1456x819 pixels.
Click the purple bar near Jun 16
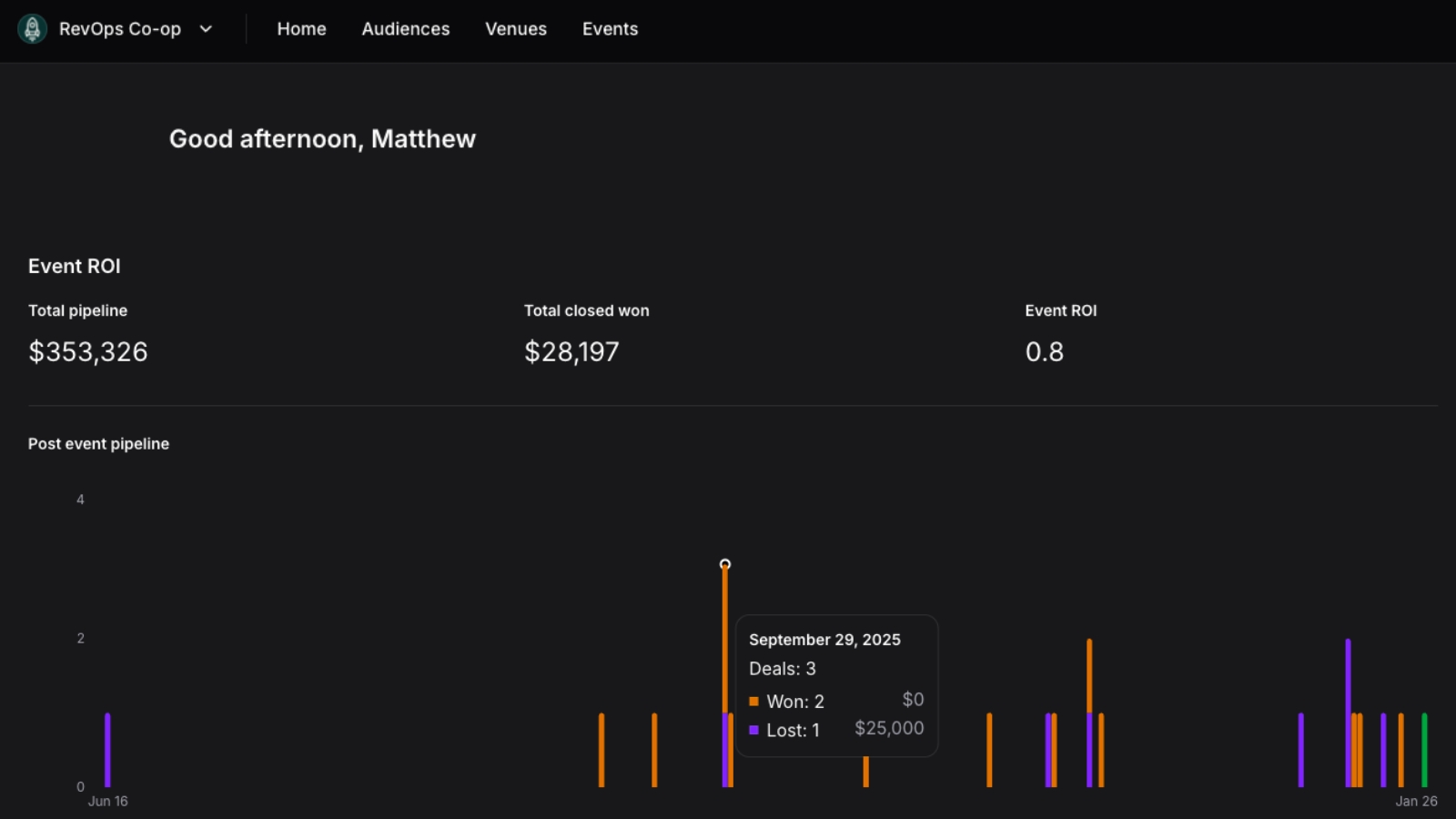click(x=107, y=750)
